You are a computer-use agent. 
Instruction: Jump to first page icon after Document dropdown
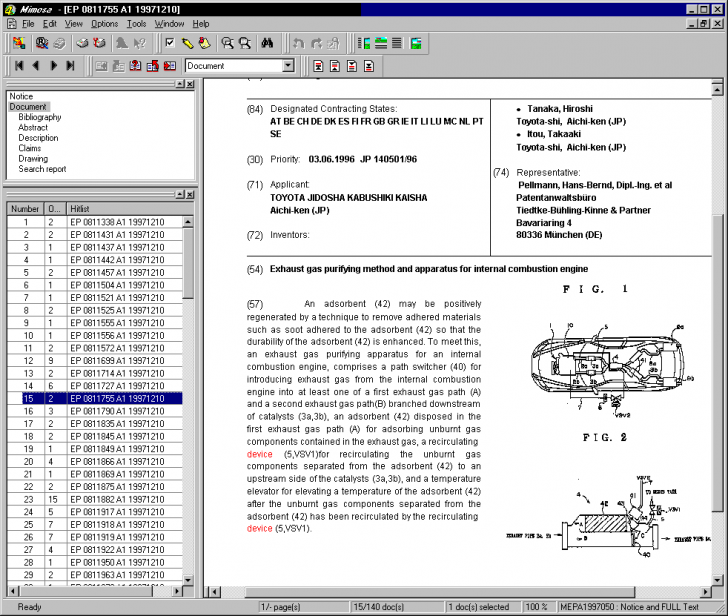[x=318, y=66]
